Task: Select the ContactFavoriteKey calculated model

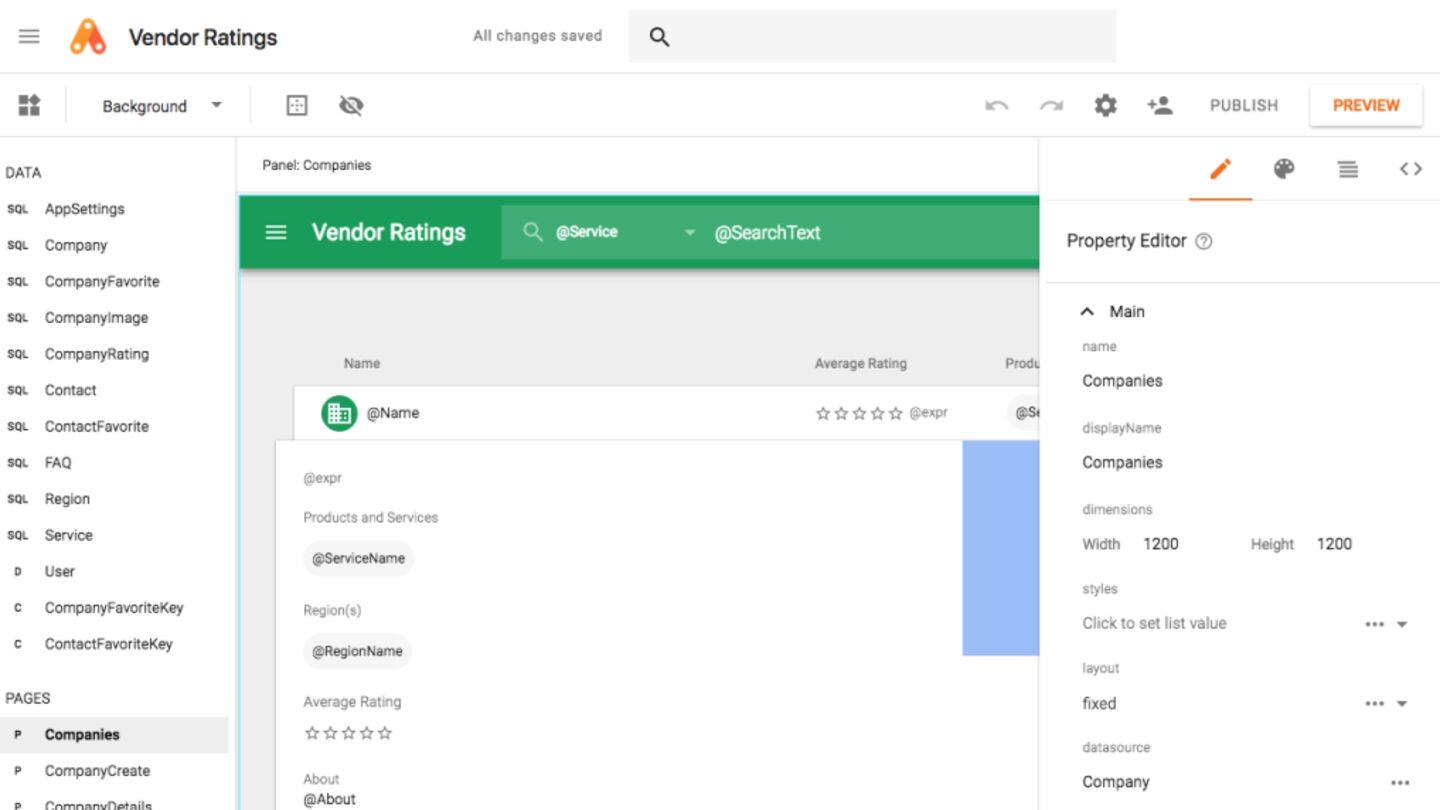Action: [109, 644]
